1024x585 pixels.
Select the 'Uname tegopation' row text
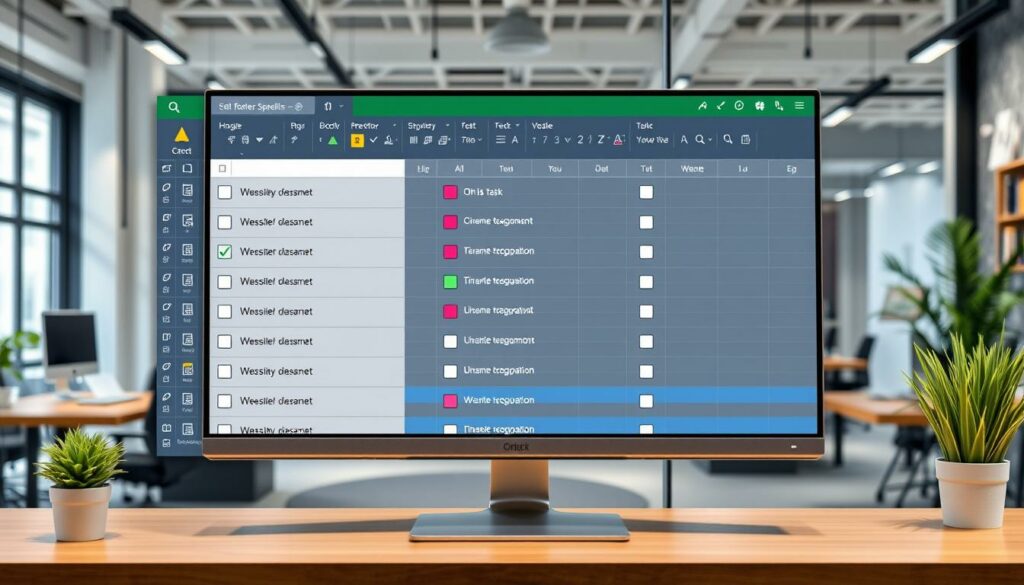pos(499,370)
